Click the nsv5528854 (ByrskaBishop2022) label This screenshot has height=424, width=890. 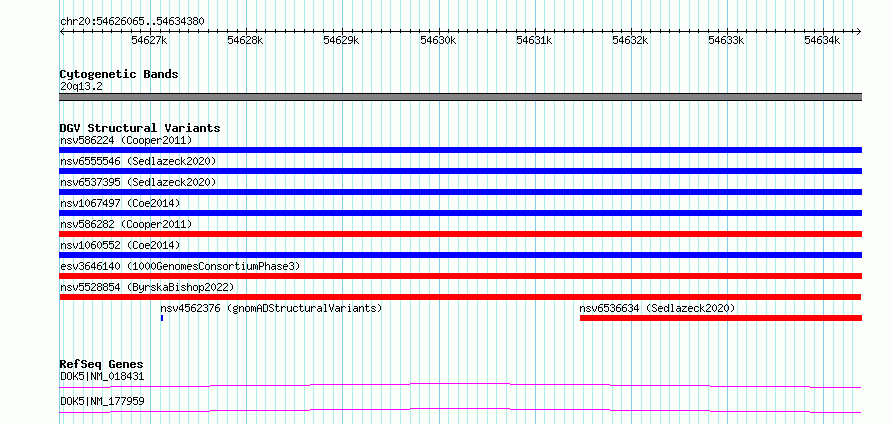146,287
